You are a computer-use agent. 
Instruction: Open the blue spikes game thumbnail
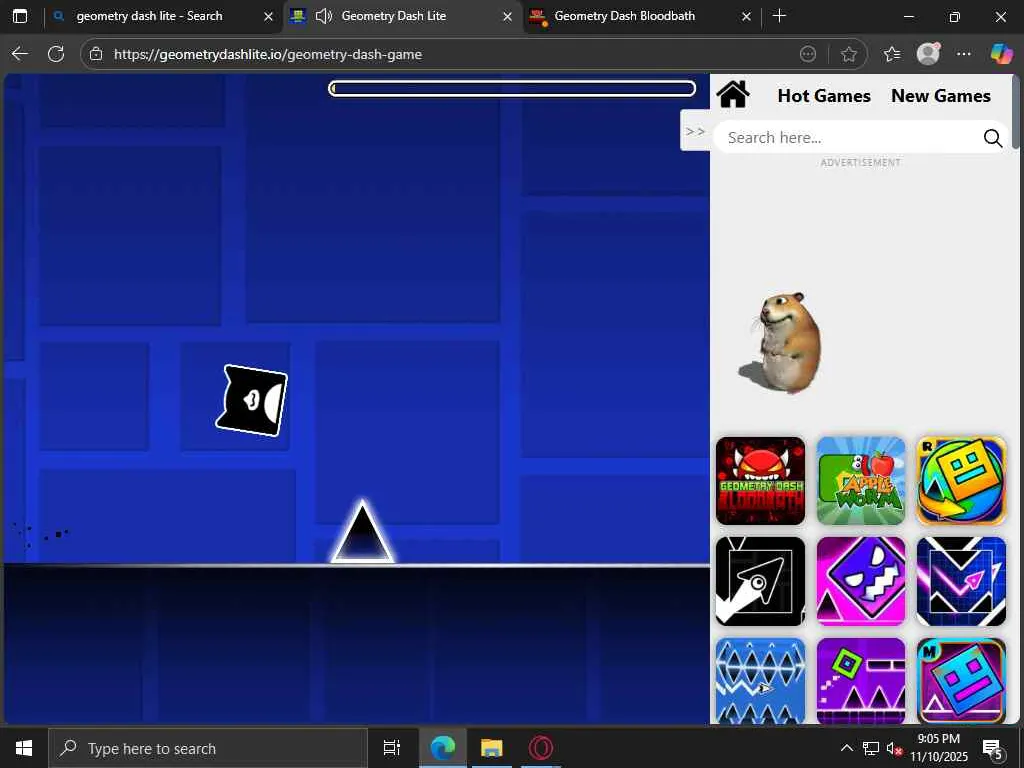click(760, 680)
